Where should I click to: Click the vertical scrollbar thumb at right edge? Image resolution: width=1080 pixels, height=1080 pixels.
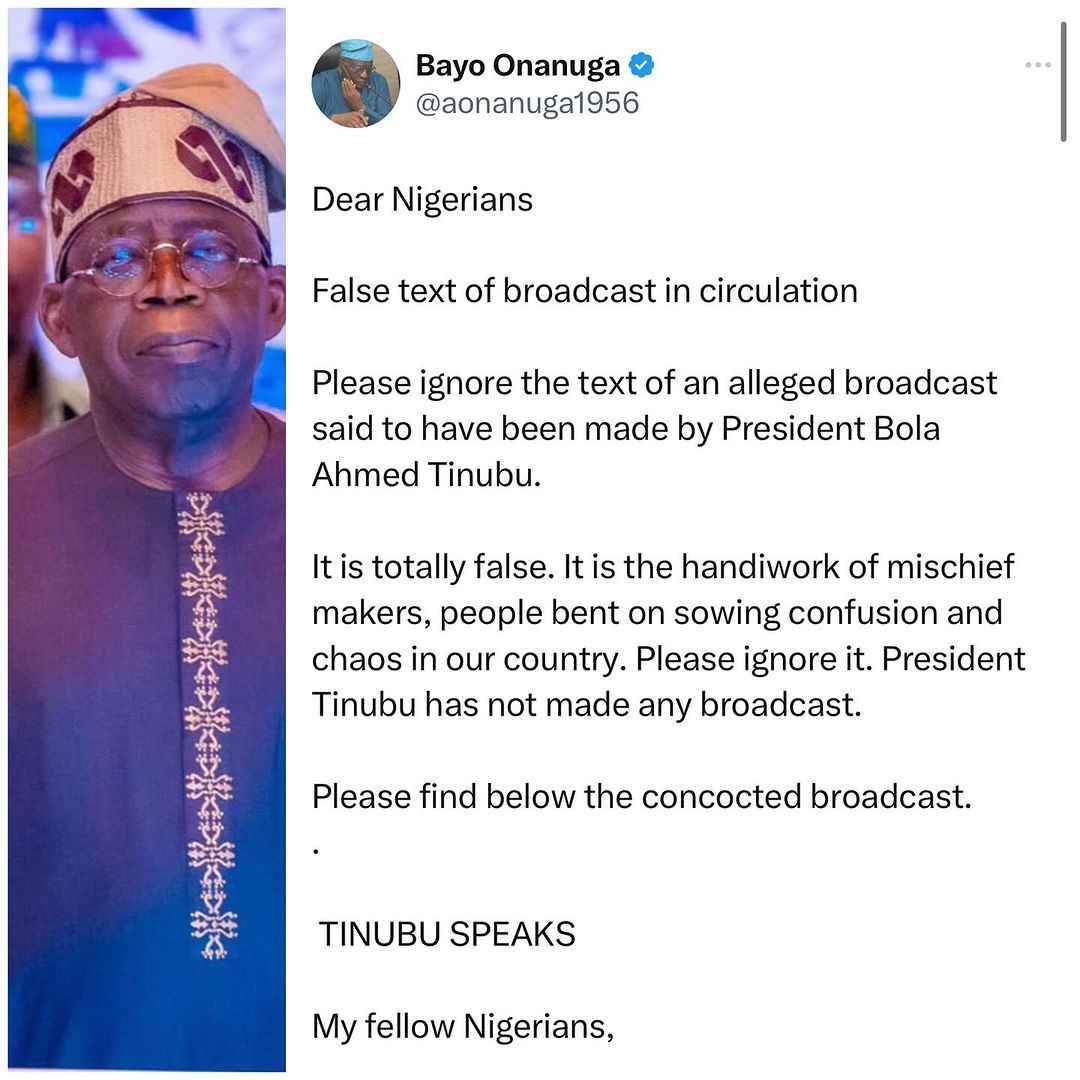click(x=1063, y=81)
